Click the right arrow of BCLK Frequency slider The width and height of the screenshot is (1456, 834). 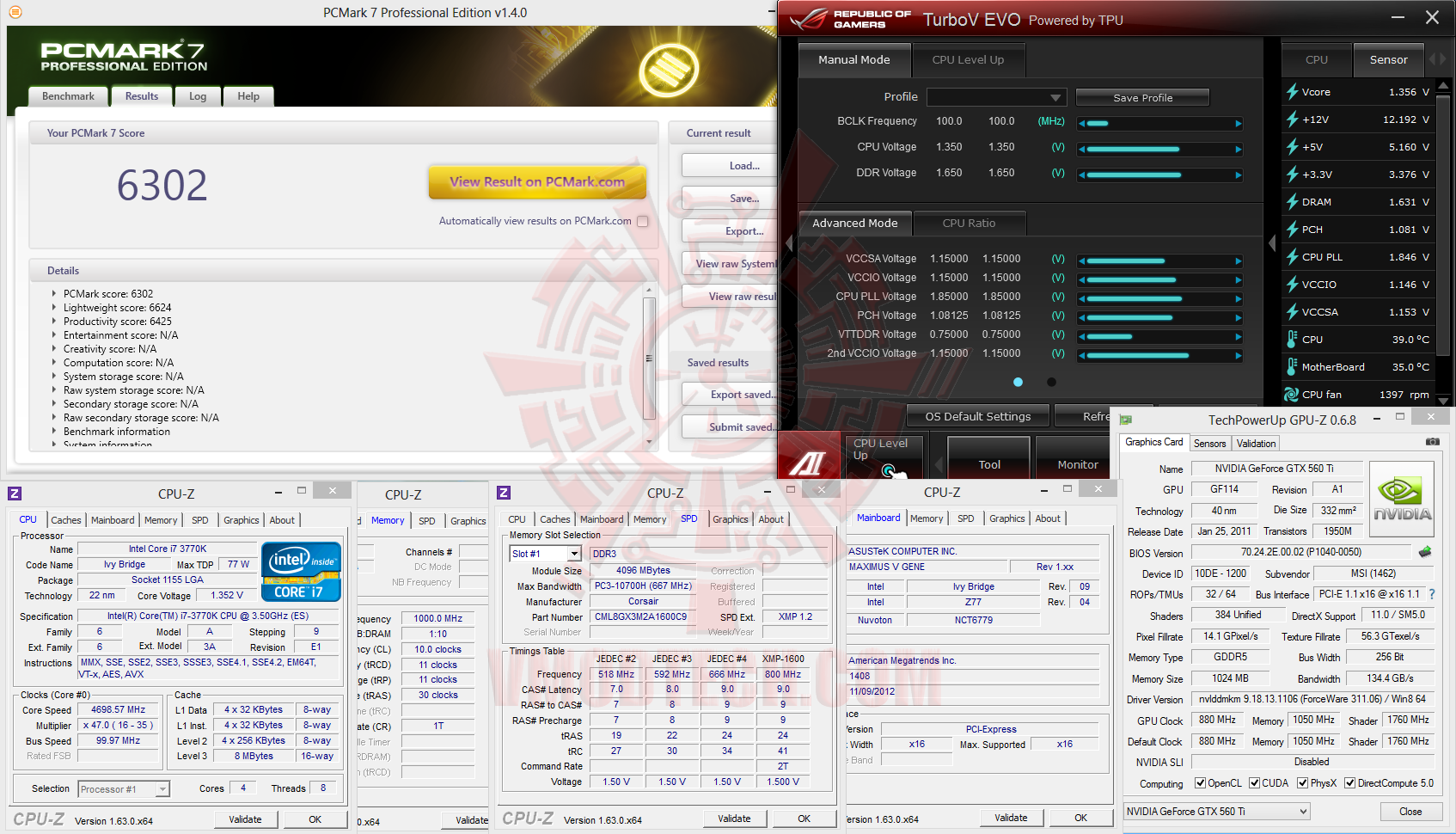click(x=1239, y=123)
